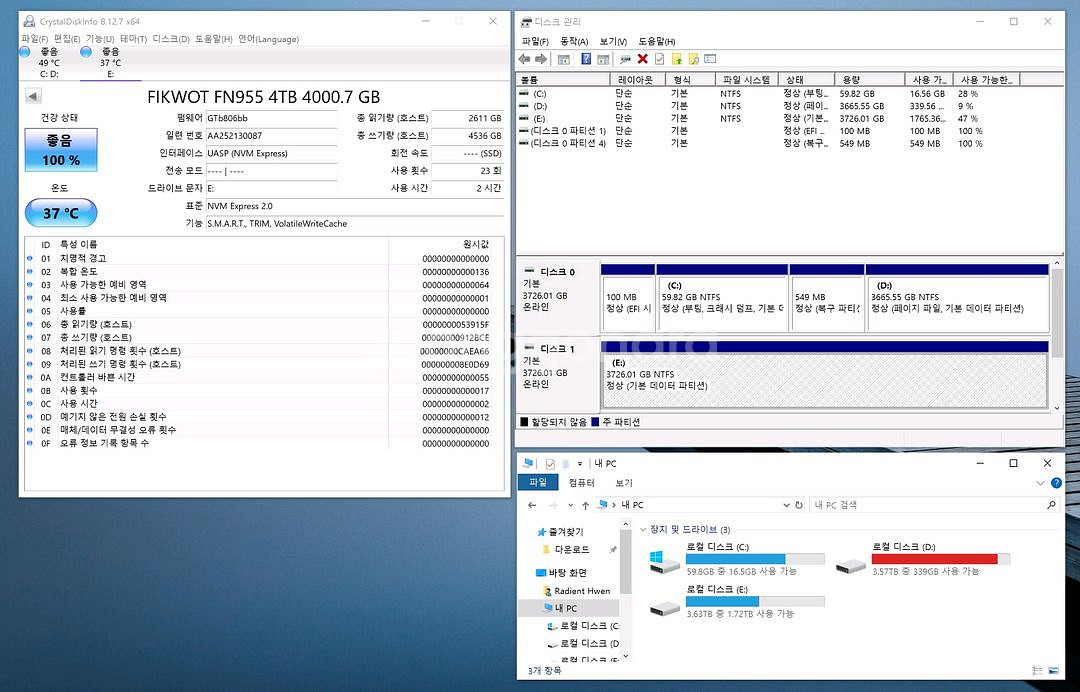Image resolution: width=1080 pixels, height=692 pixels.
Task: Click the pin icon beside 다운로드 in Explorer
Action: pyautogui.click(x=613, y=549)
